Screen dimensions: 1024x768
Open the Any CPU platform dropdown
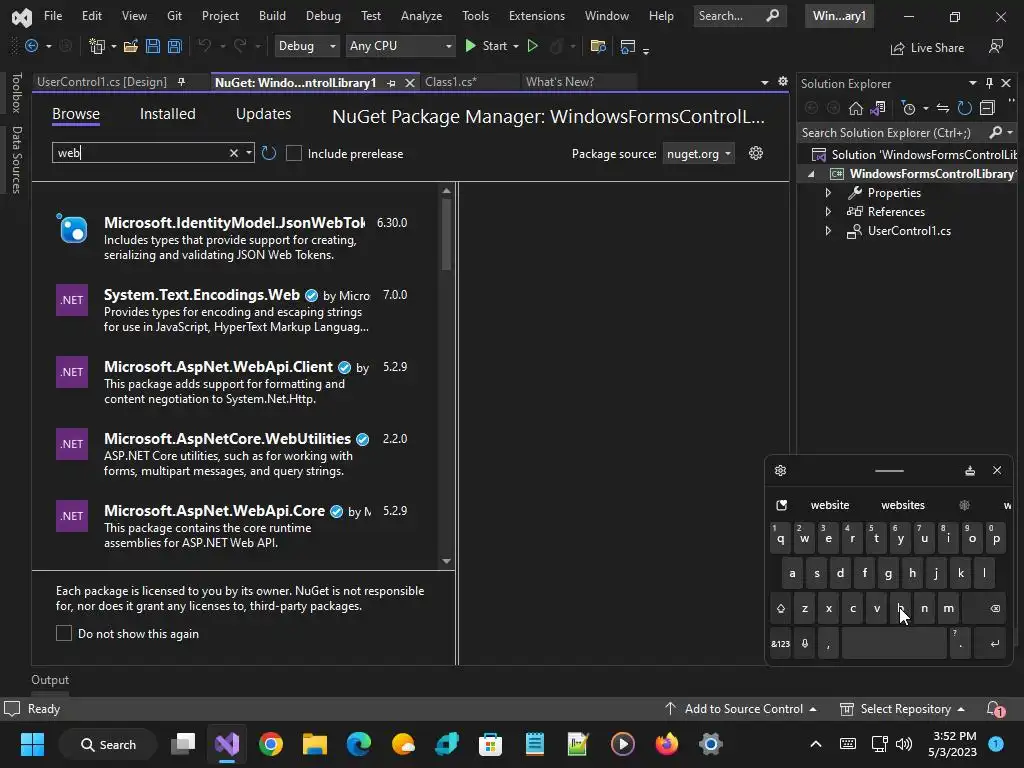click(x=400, y=46)
